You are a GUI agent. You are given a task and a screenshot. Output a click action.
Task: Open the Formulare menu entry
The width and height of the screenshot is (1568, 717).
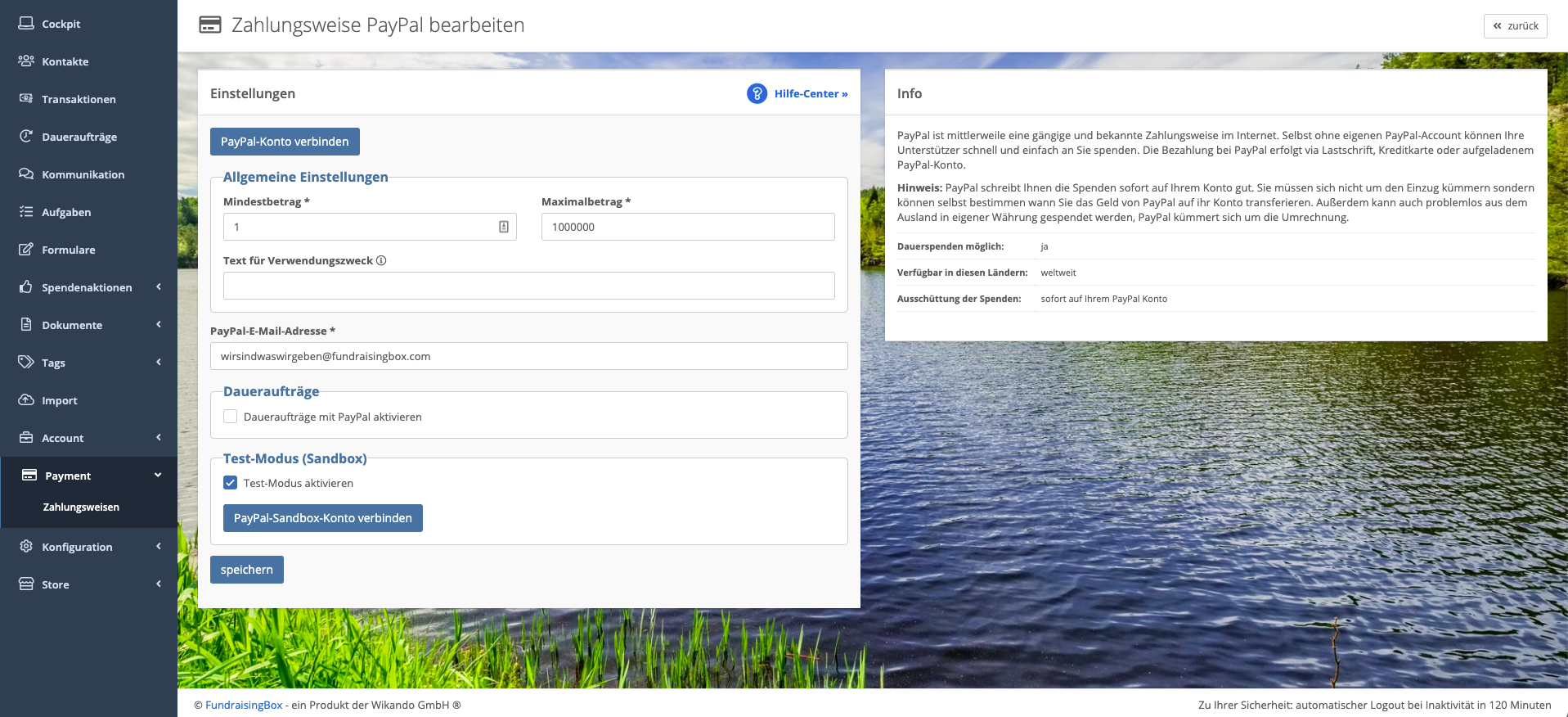coord(88,250)
